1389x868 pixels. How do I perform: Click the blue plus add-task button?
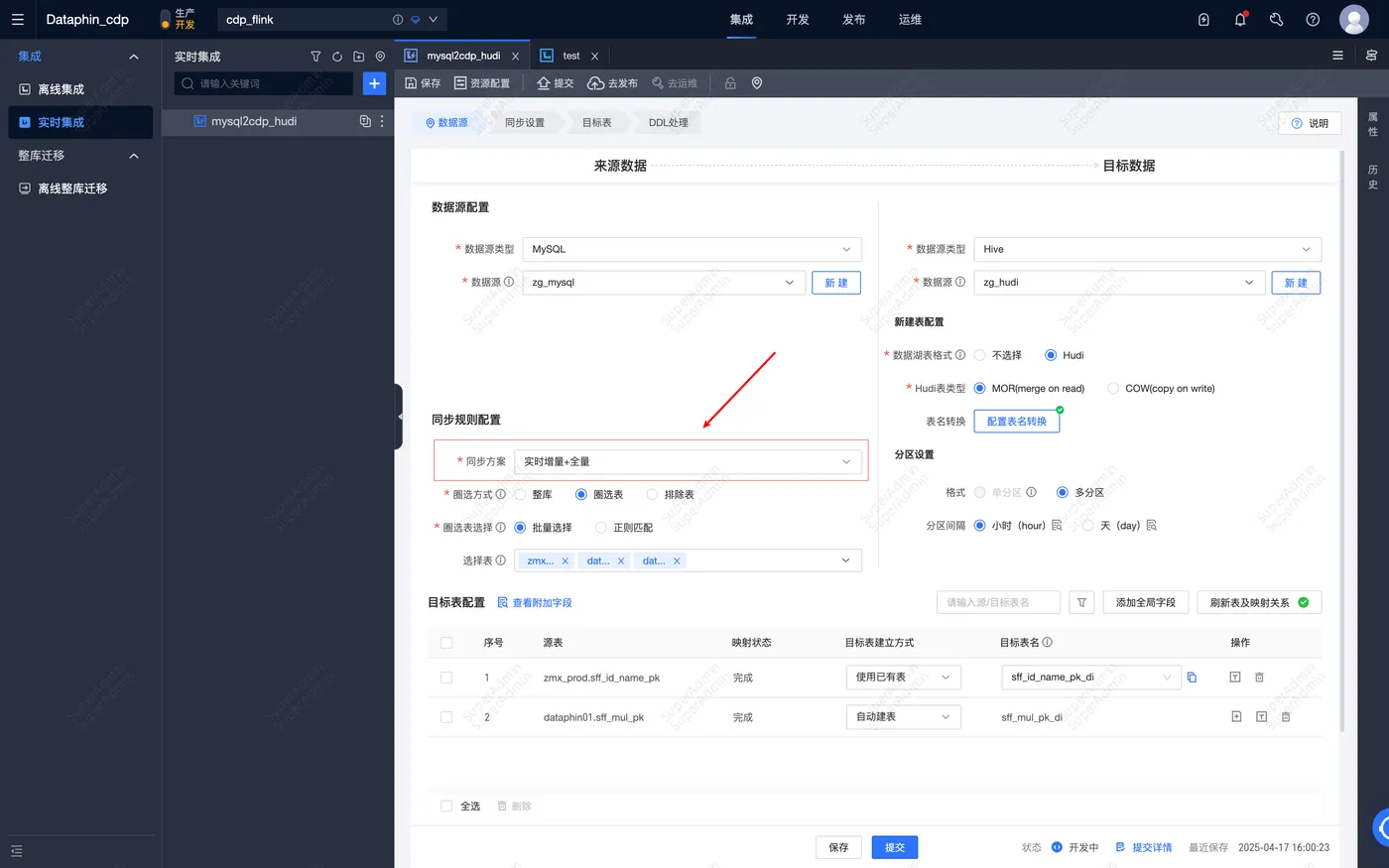tap(374, 83)
